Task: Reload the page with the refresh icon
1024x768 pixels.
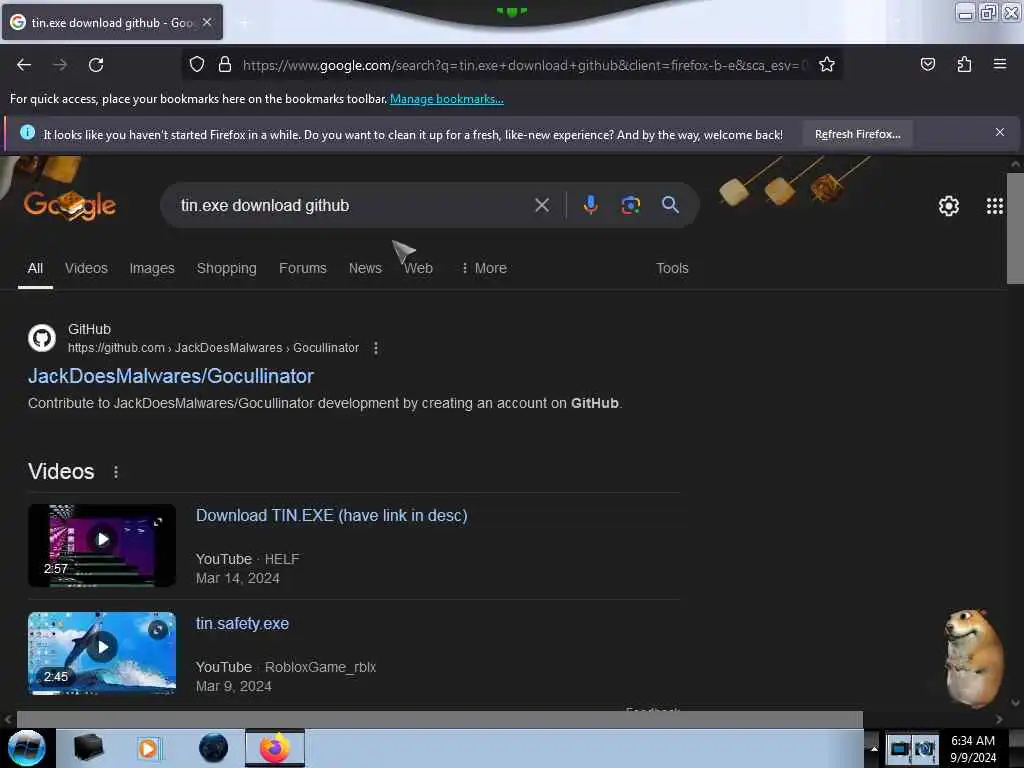Action: pos(96,65)
